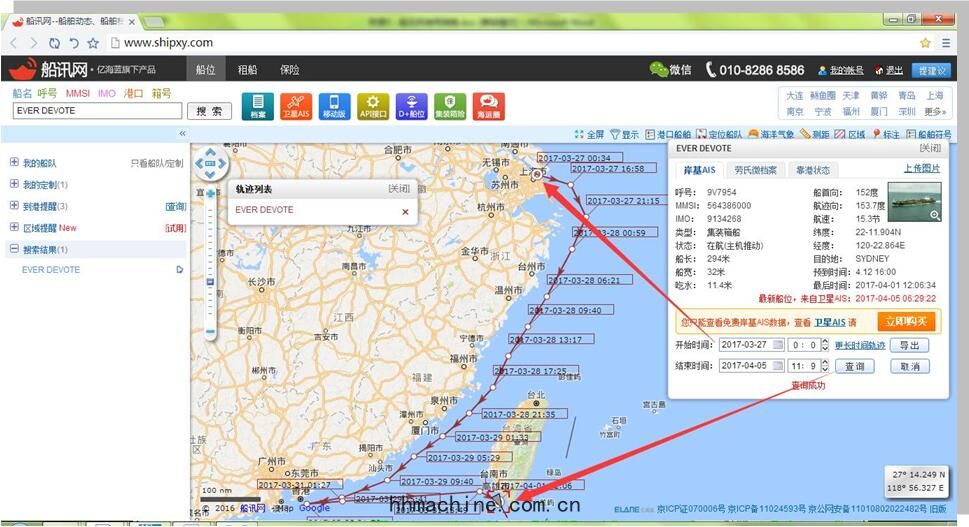The image size is (969, 527).
Task: Click the 查询 query button
Action: click(x=855, y=366)
